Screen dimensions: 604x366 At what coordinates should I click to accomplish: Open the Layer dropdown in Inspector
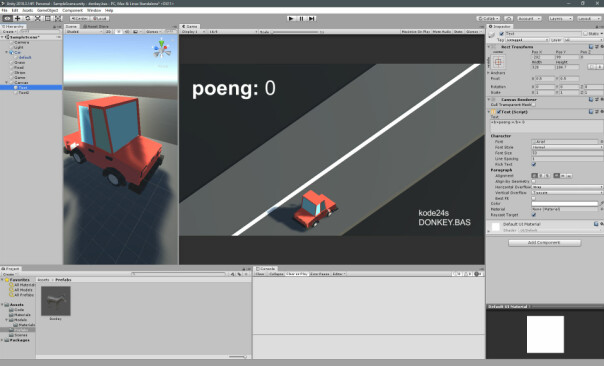583,40
